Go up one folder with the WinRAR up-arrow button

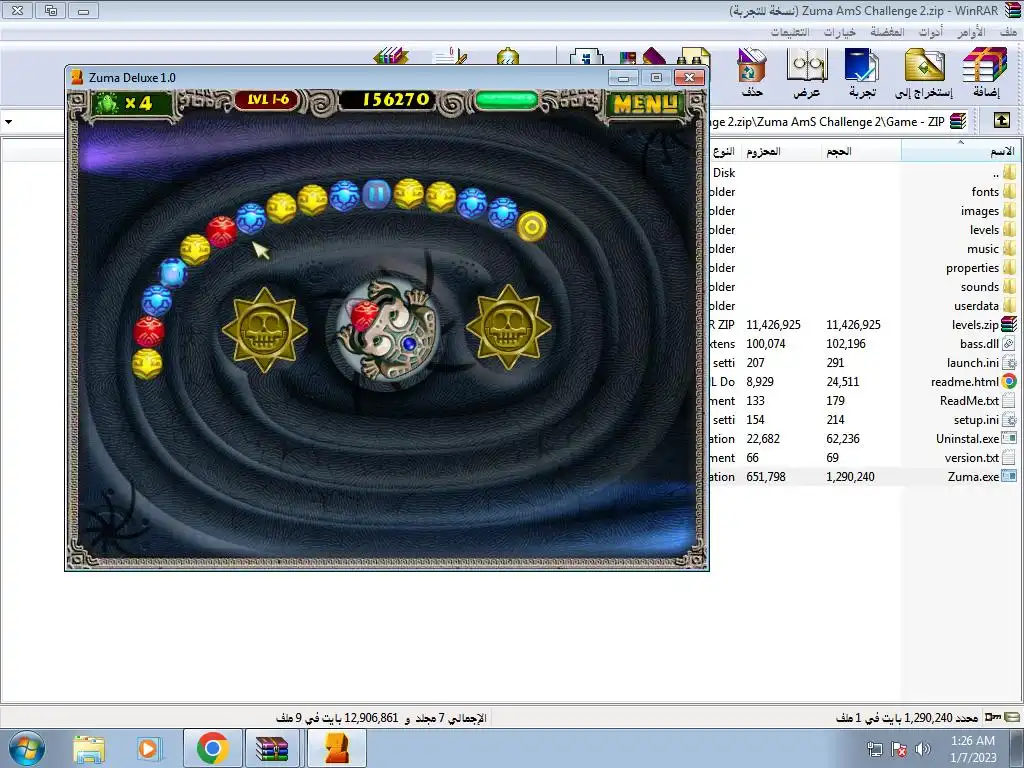pyautogui.click(x=1001, y=120)
